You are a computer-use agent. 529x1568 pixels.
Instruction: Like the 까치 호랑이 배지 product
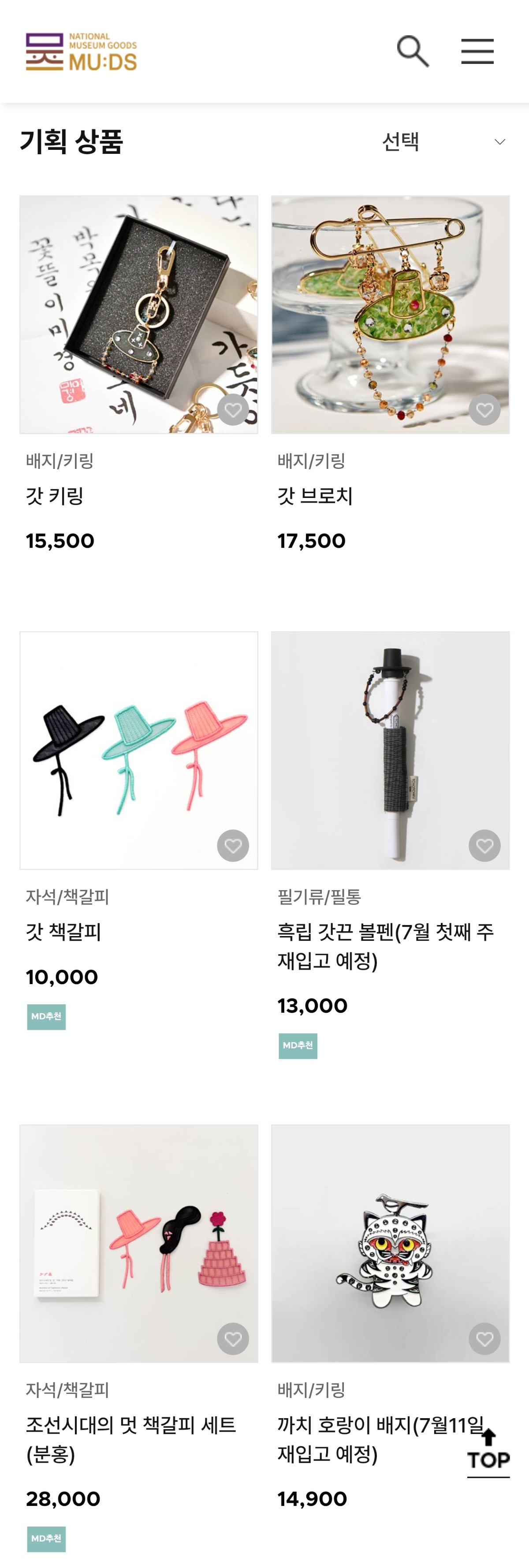[484, 1338]
